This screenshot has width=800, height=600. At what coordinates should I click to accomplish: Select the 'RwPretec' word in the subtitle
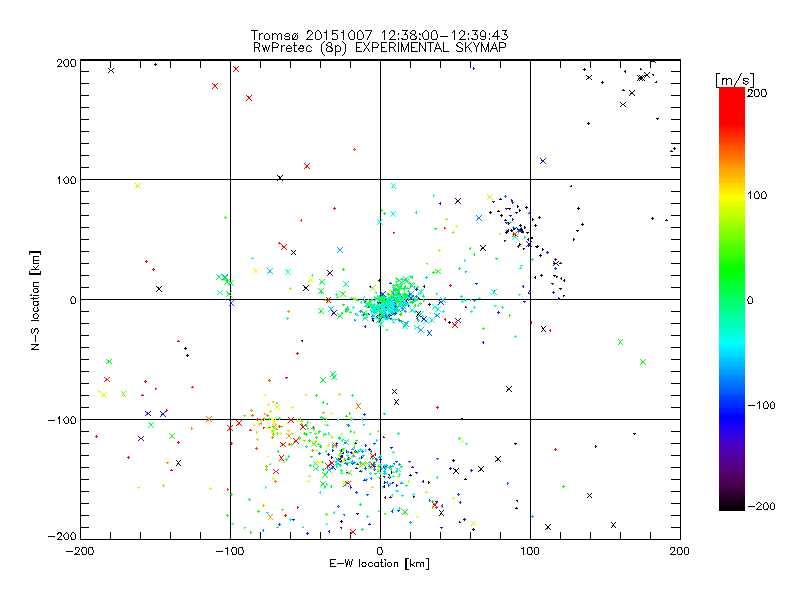point(283,48)
